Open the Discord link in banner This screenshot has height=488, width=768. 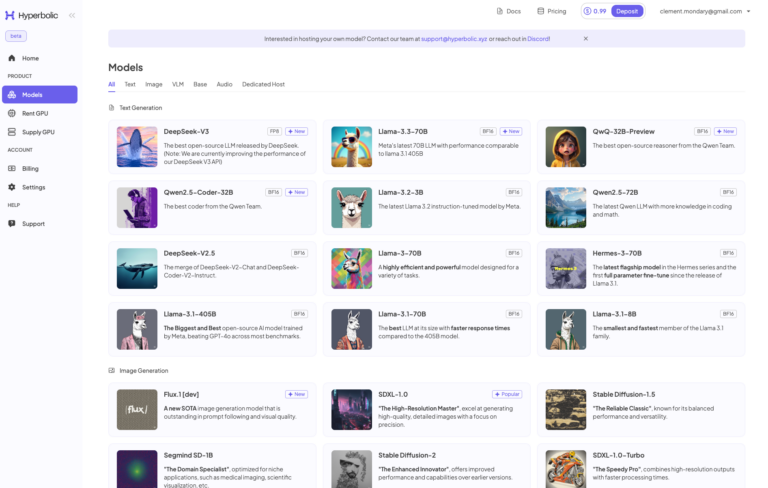(538, 39)
